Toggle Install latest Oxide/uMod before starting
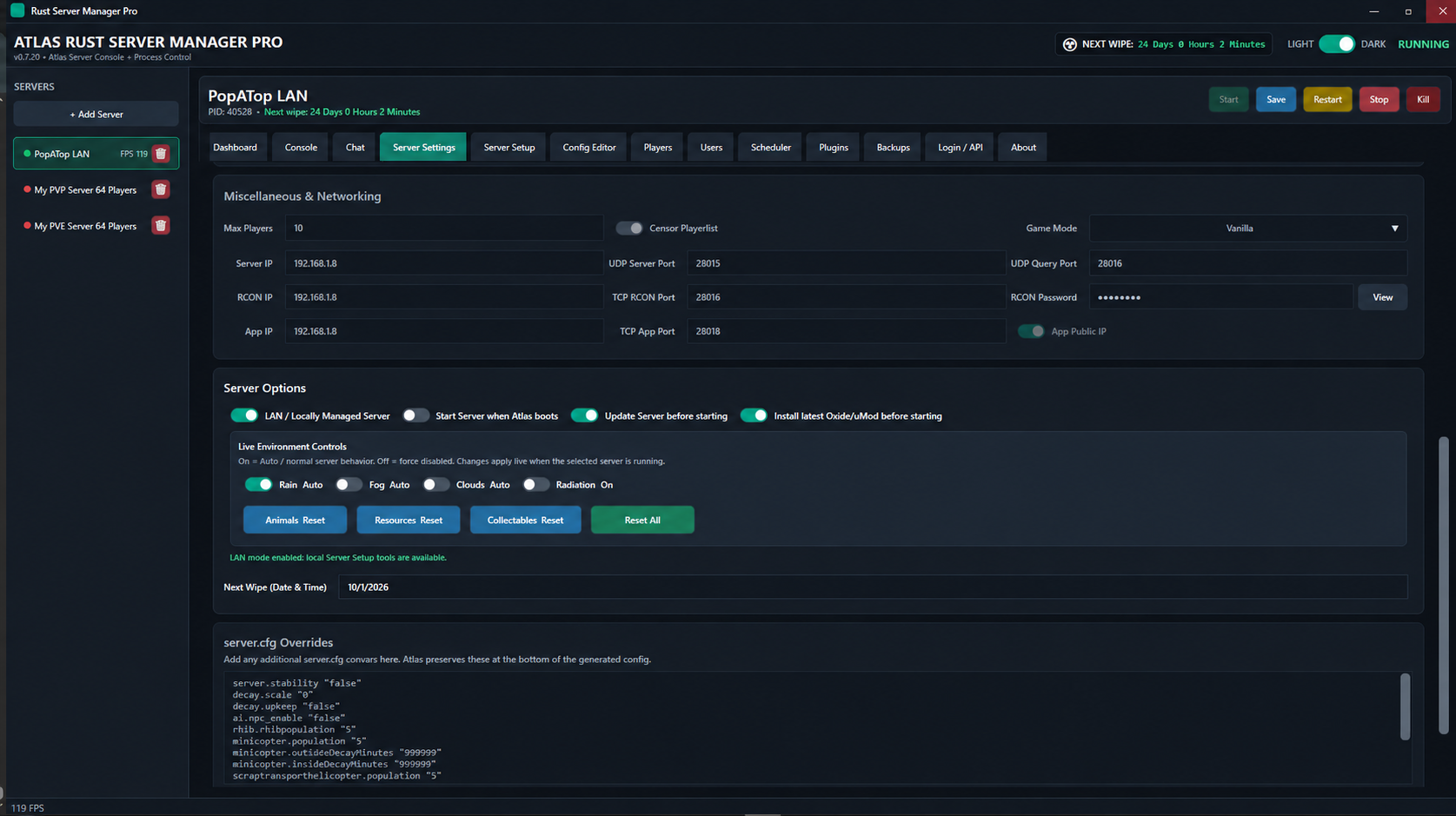 coord(754,415)
